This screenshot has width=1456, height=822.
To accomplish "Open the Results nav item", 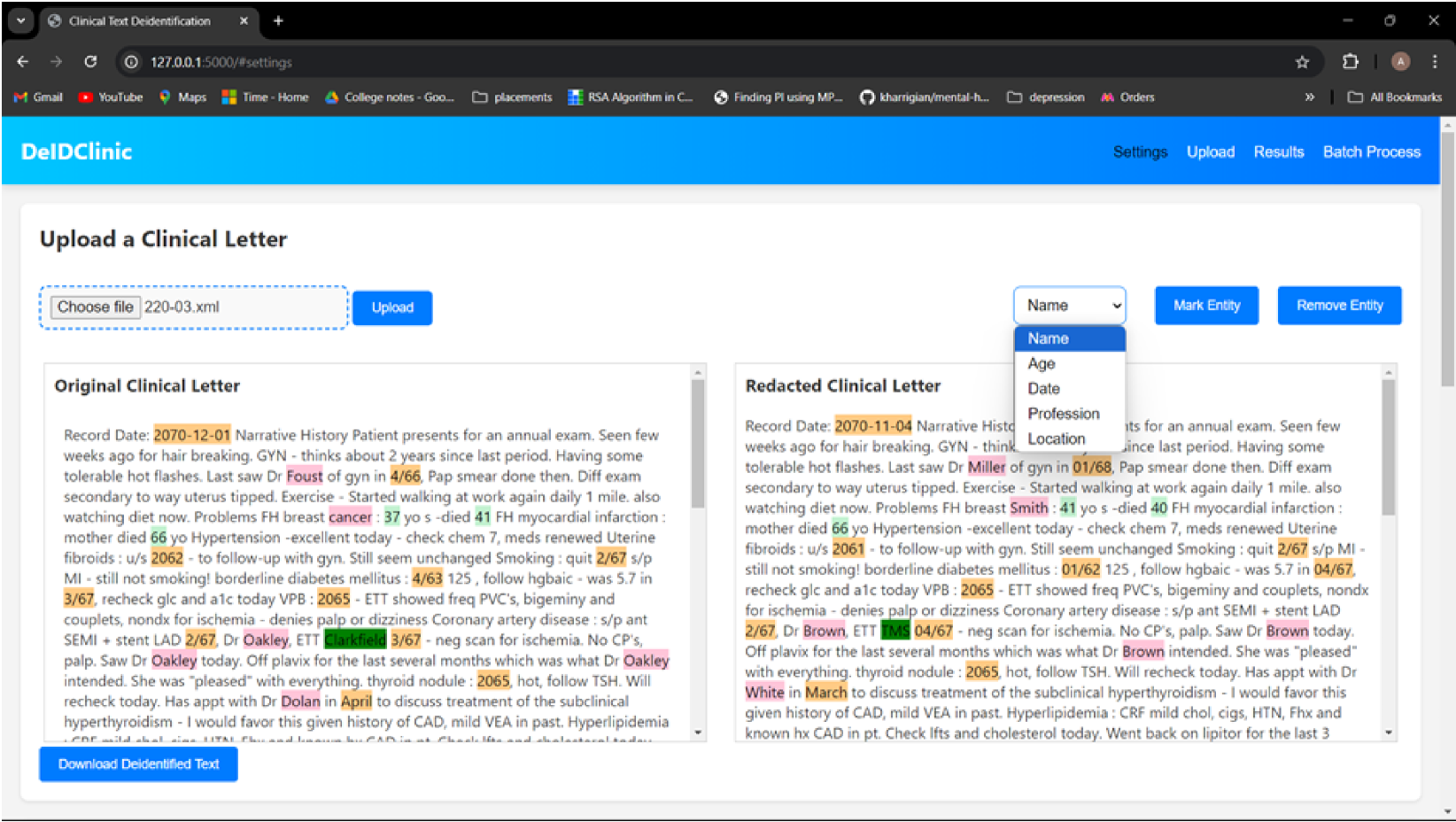I will [1279, 151].
